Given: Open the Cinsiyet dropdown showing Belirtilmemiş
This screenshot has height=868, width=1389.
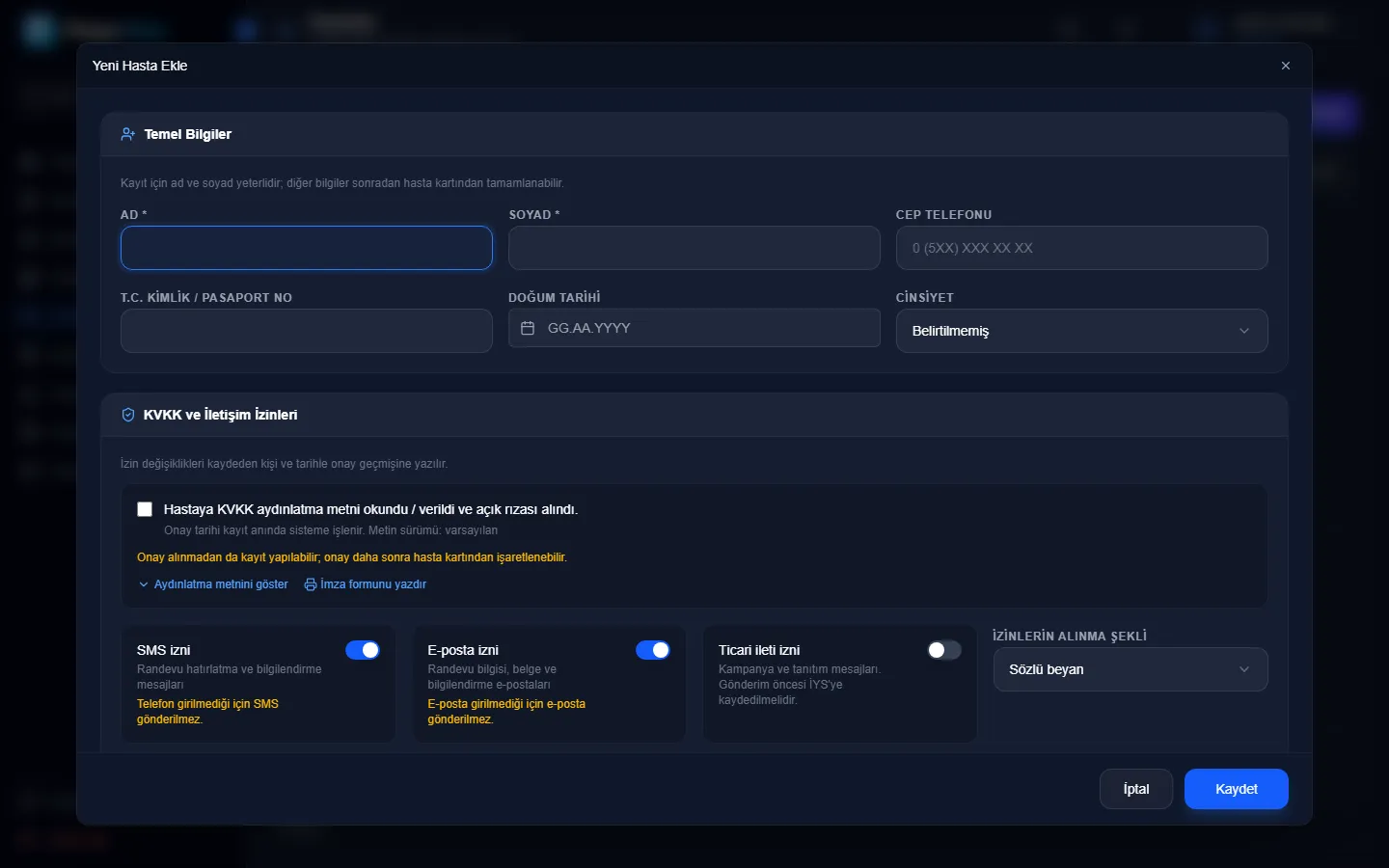Looking at the screenshot, I should coord(1081,331).
